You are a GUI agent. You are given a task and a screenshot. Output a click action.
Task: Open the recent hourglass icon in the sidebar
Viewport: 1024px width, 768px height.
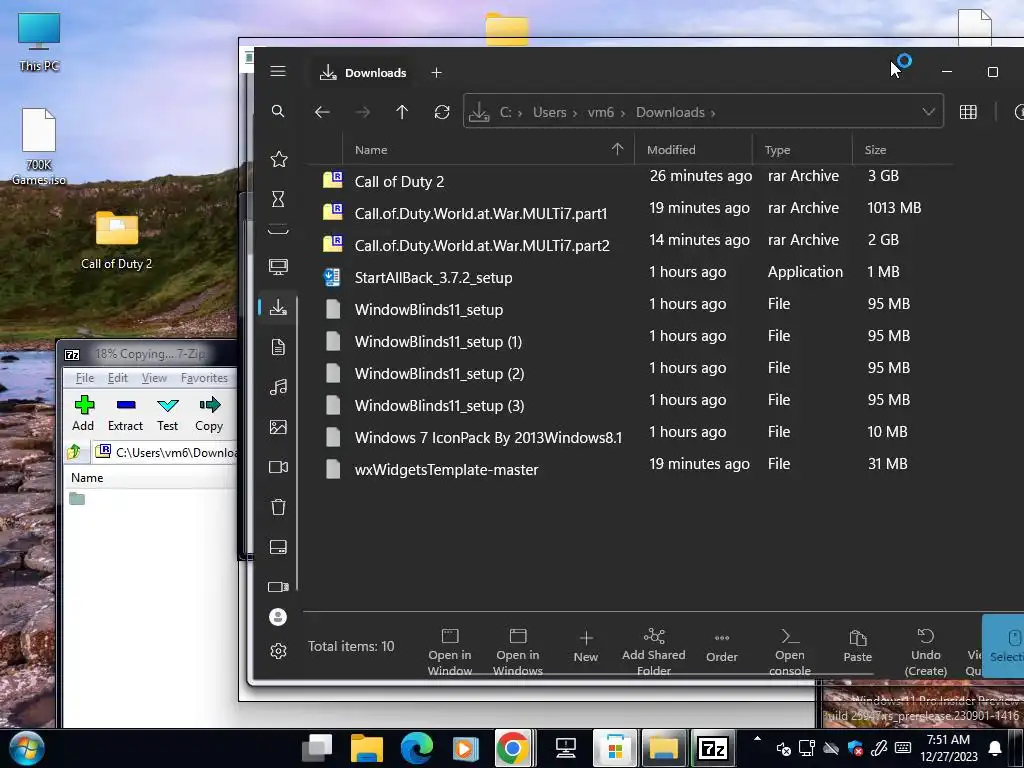click(x=278, y=199)
